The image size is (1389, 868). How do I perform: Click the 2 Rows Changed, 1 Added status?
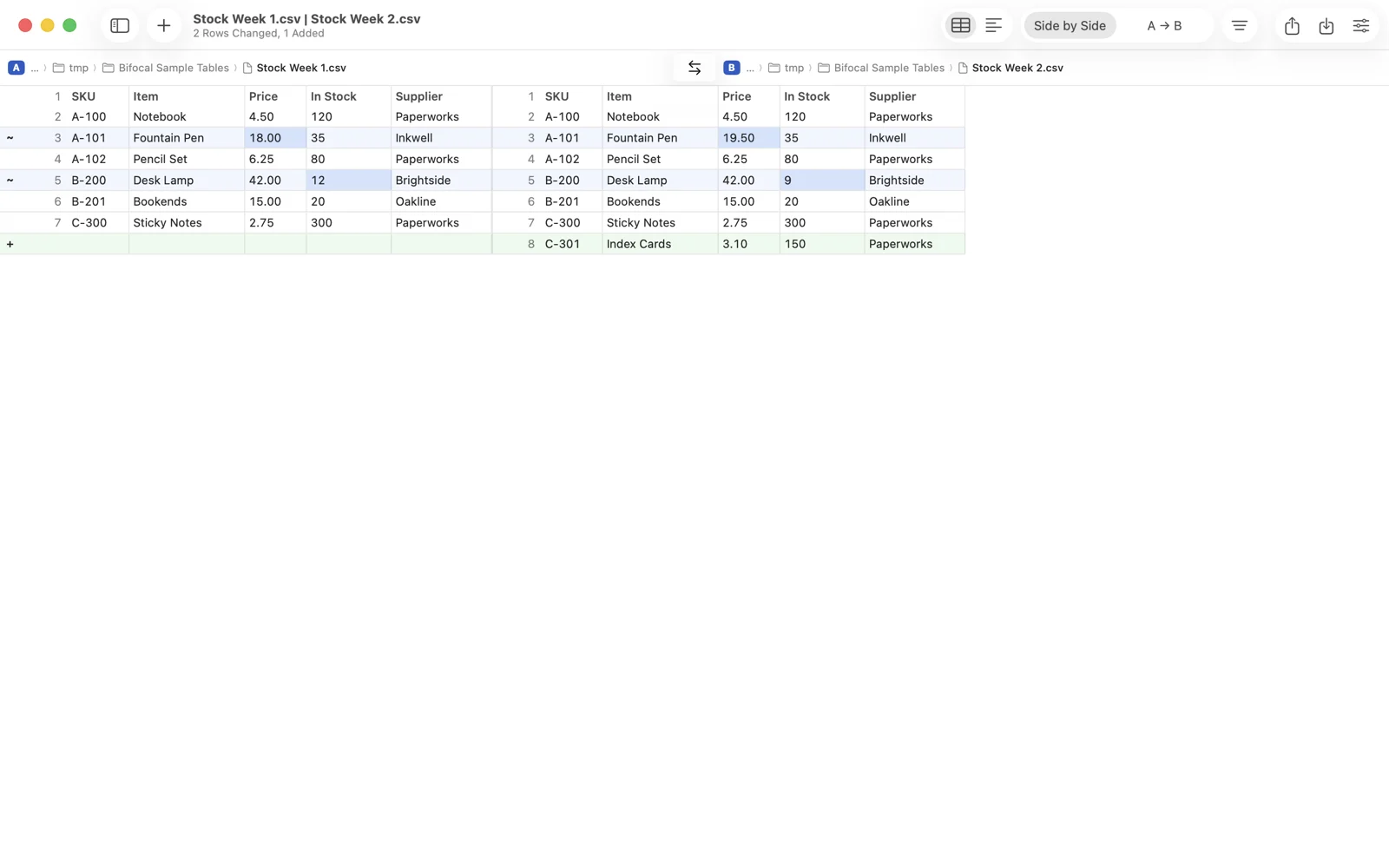pos(259,33)
